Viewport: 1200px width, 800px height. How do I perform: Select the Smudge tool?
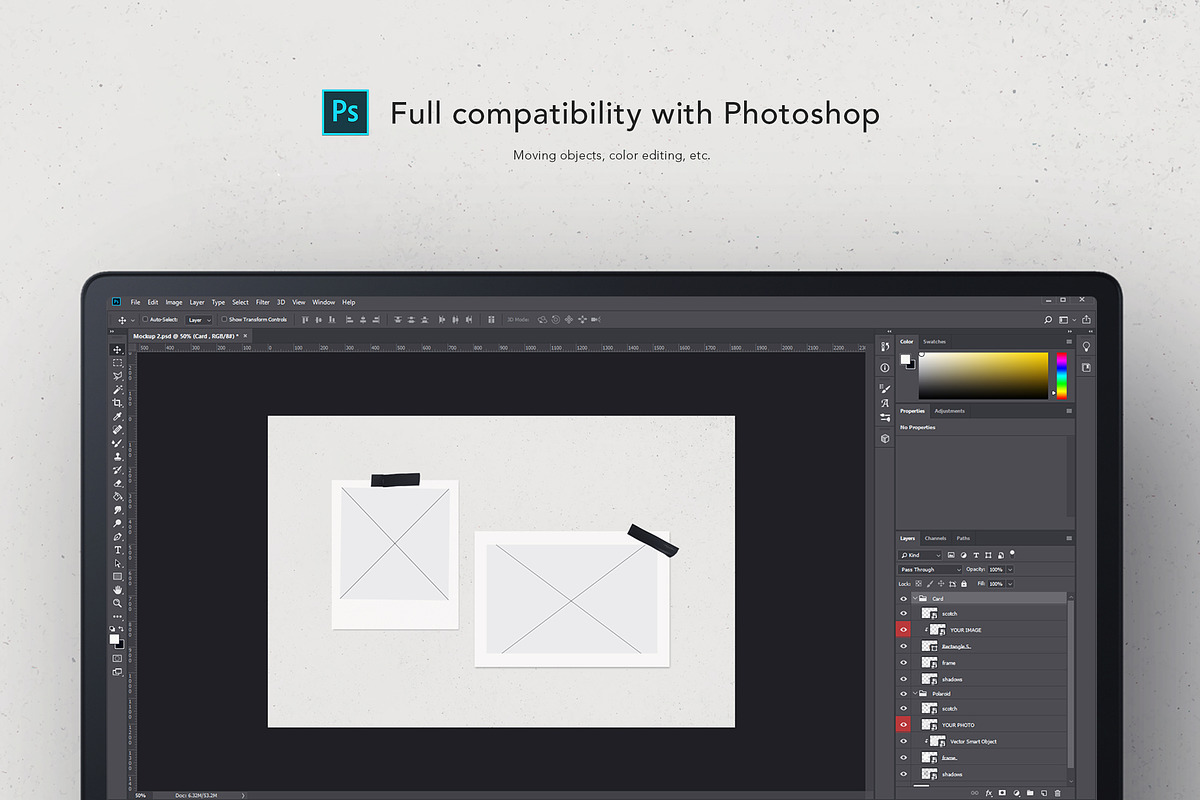pyautogui.click(x=117, y=510)
